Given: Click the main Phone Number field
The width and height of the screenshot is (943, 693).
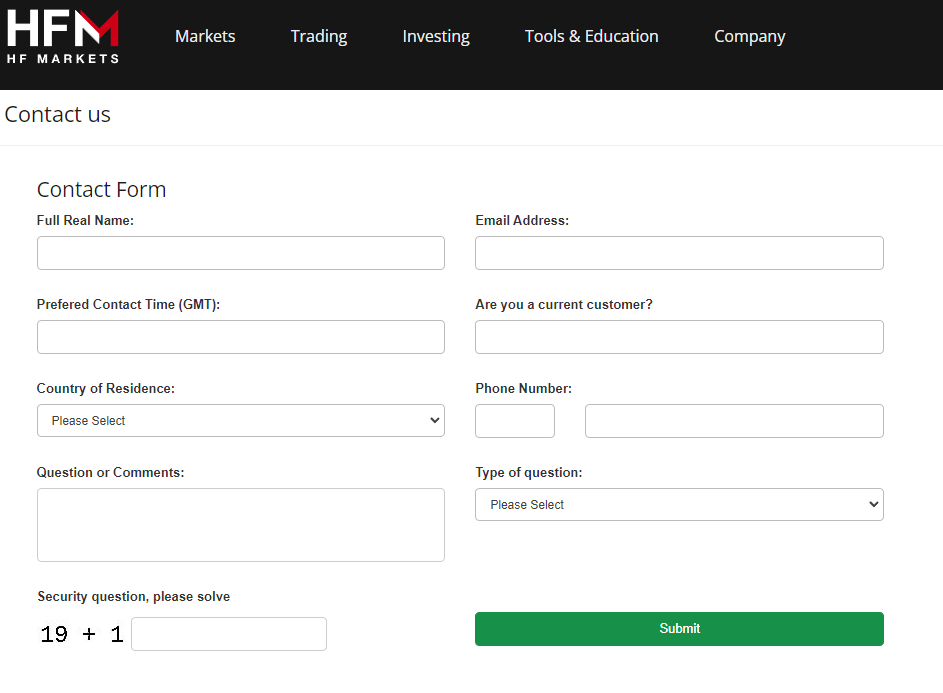Looking at the screenshot, I should (x=734, y=420).
